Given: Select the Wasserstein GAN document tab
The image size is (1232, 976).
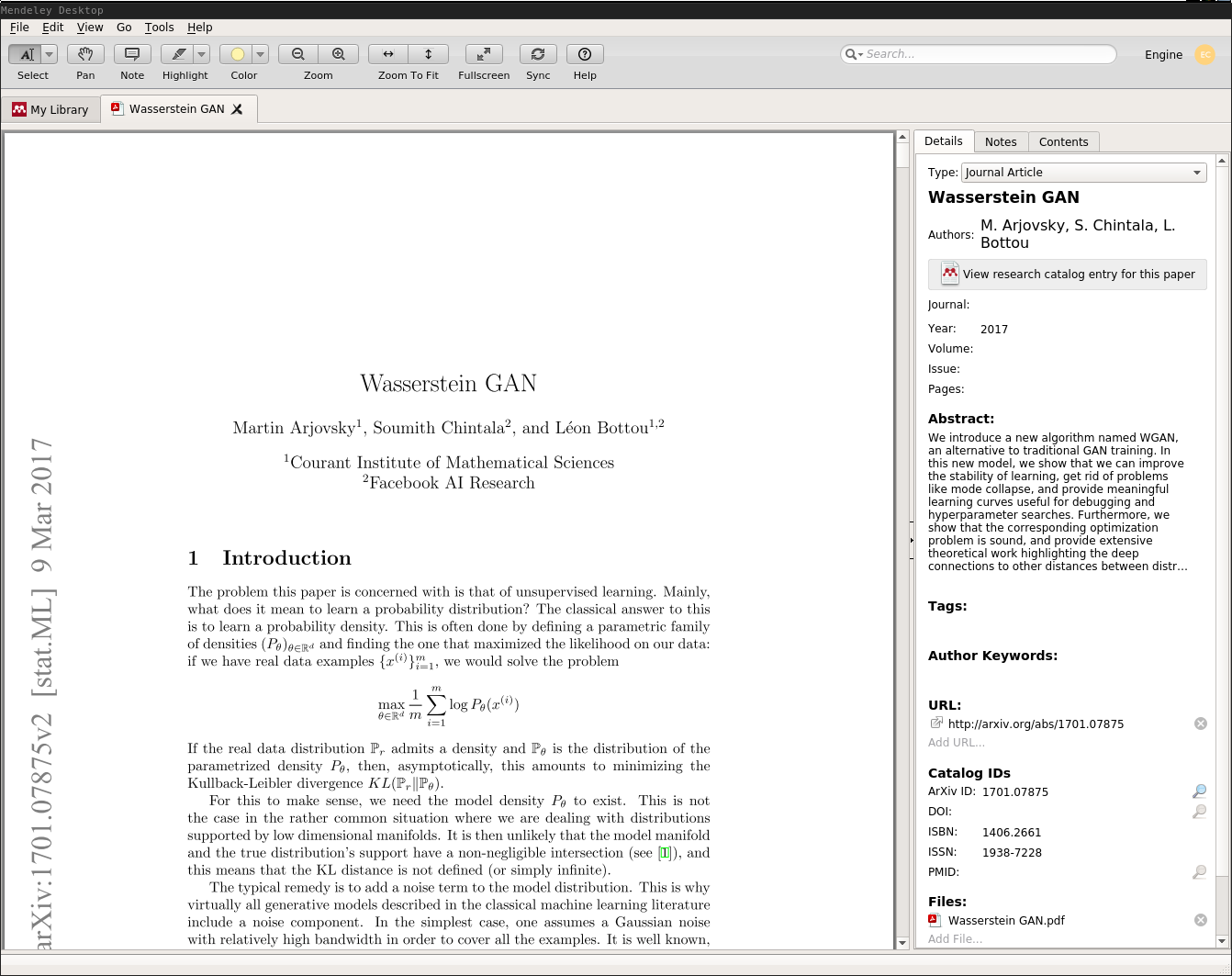Looking at the screenshot, I should pyautogui.click(x=179, y=109).
